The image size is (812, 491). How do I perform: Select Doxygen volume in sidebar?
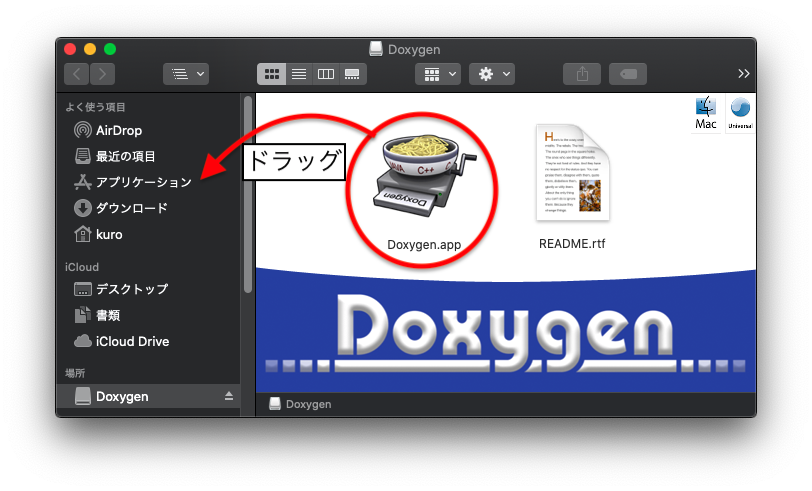(x=149, y=396)
